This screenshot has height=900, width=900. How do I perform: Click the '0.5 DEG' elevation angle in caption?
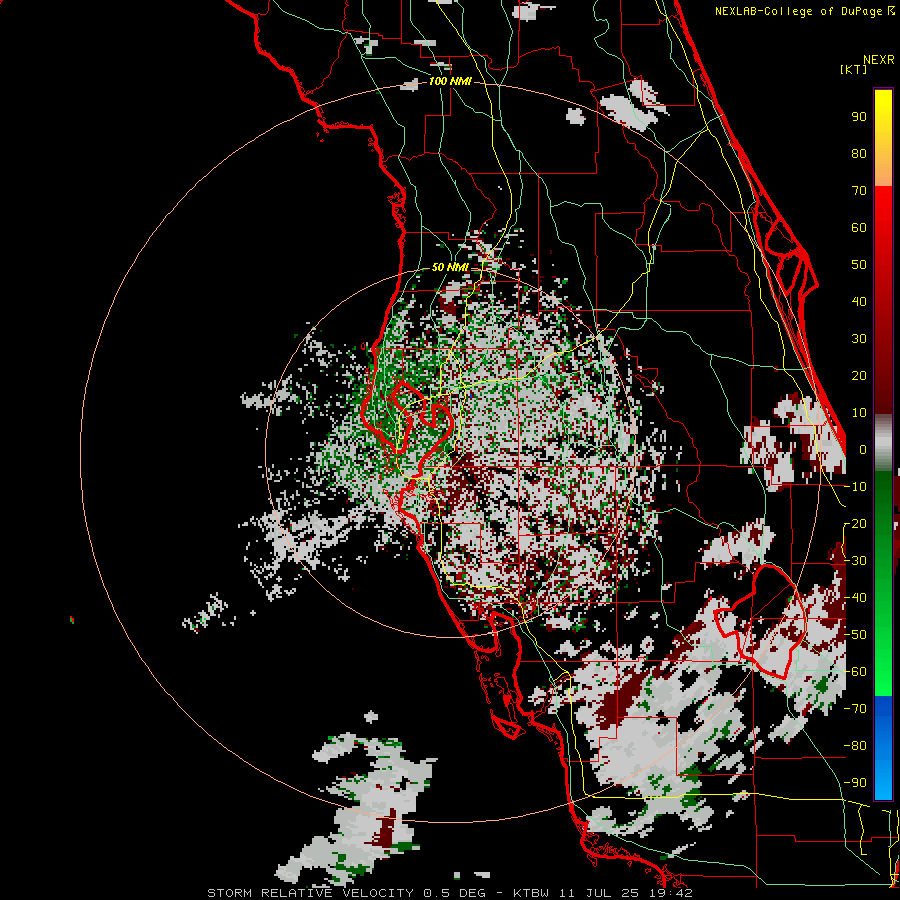[455, 893]
